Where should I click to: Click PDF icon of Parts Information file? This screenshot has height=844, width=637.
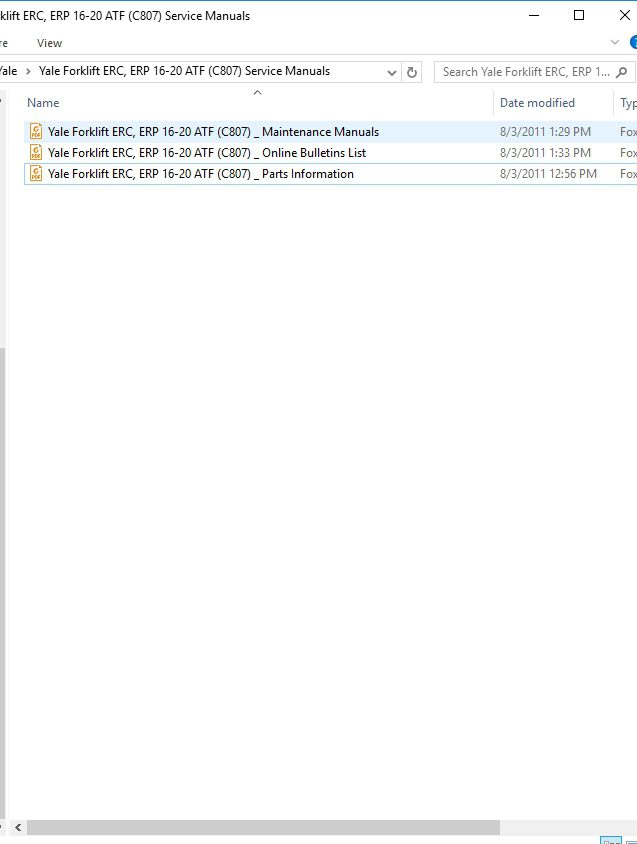[x=36, y=173]
